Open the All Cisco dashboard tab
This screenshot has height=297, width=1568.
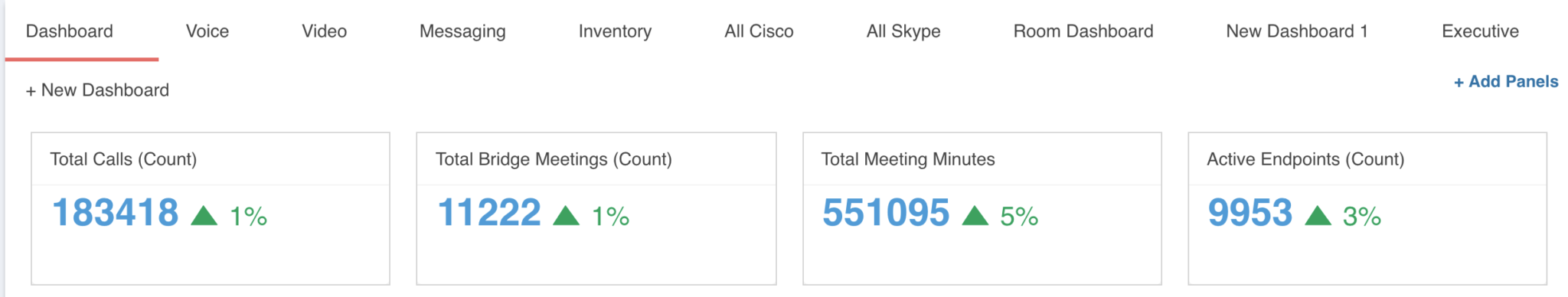[759, 31]
